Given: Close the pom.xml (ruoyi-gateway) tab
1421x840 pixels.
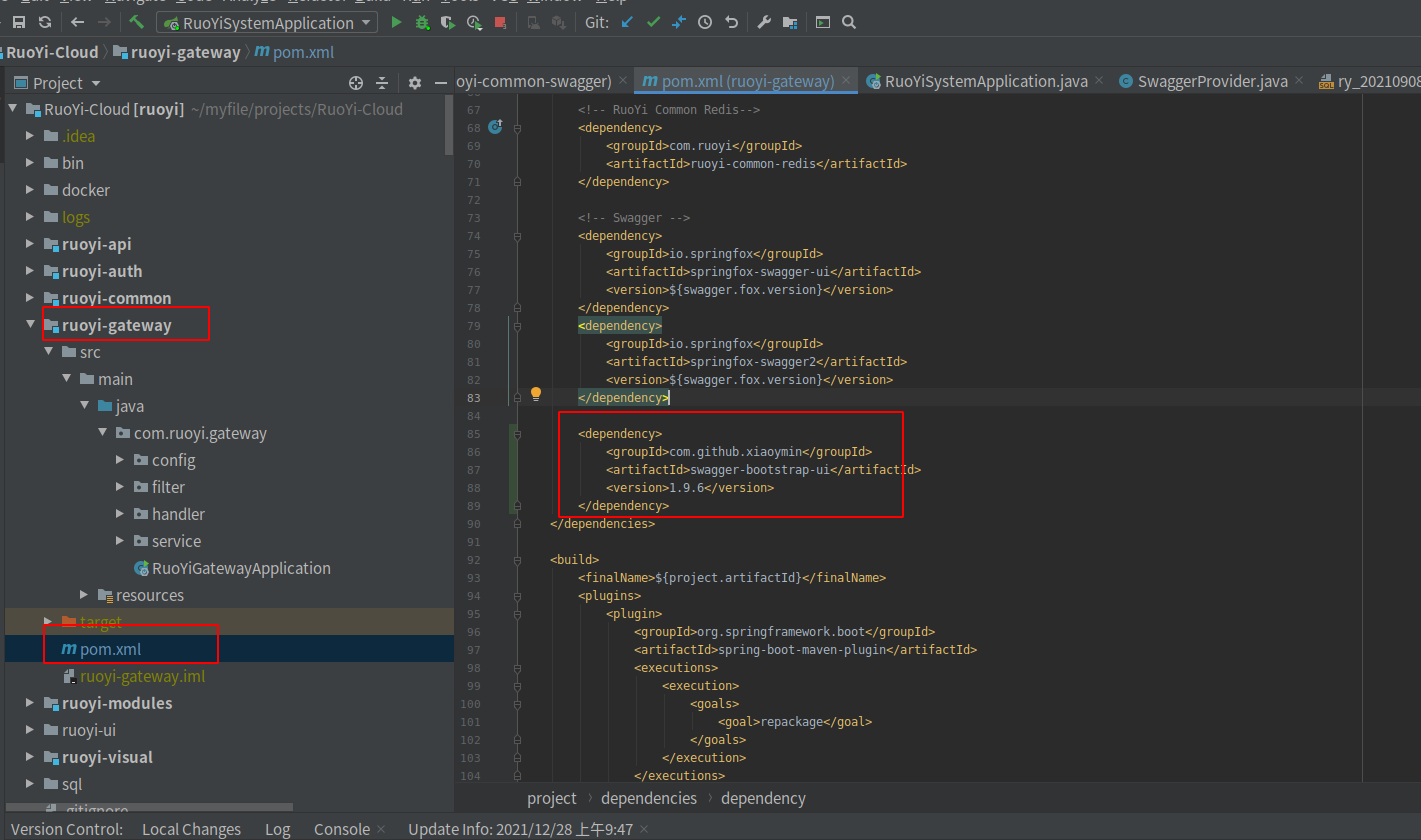Looking at the screenshot, I should point(848,81).
